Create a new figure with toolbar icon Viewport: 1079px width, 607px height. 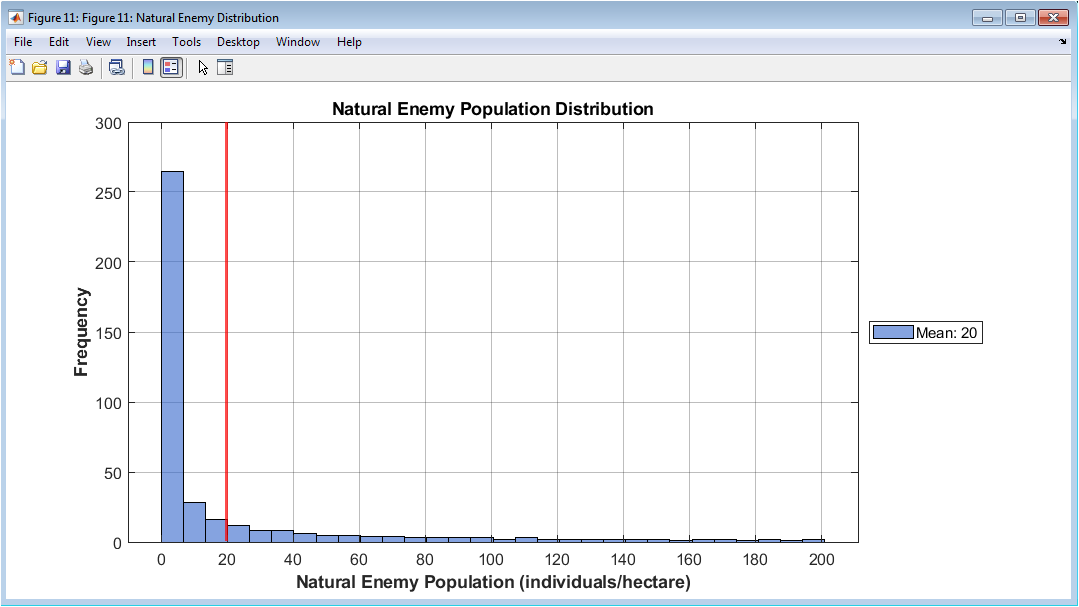coord(17,67)
